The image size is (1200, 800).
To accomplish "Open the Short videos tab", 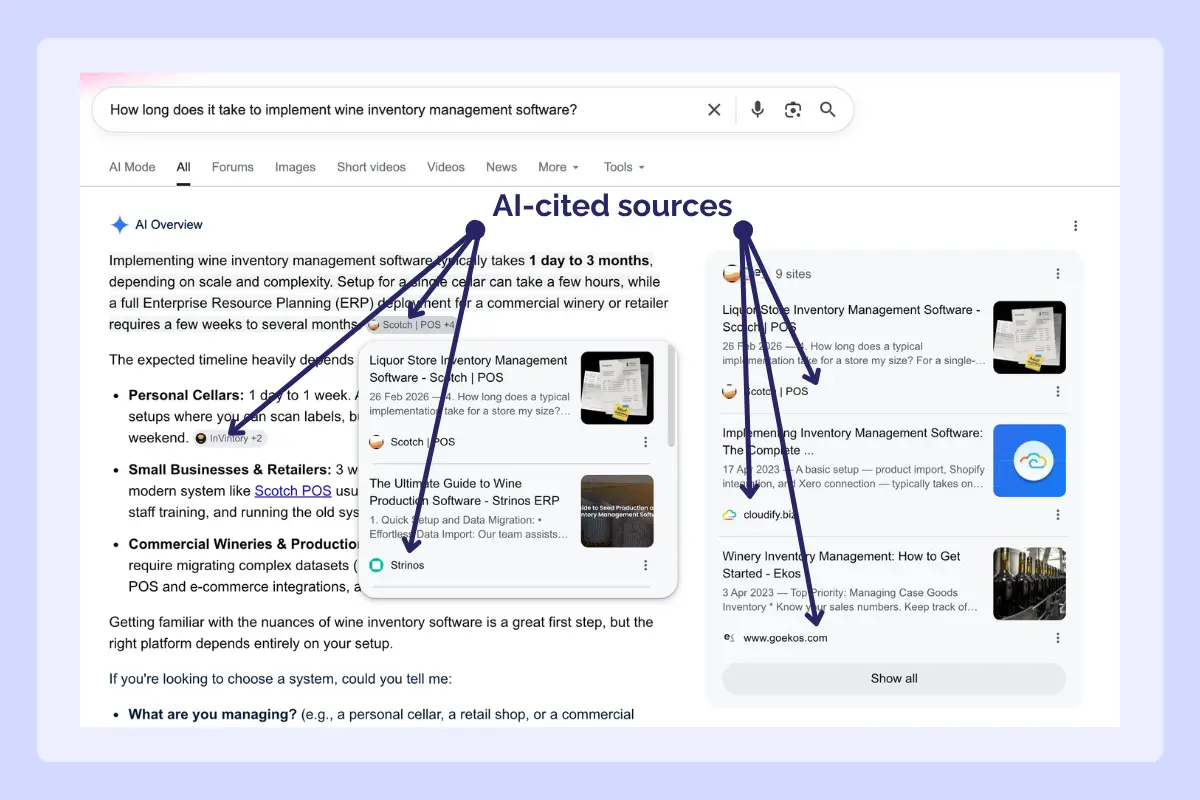I will click(371, 167).
